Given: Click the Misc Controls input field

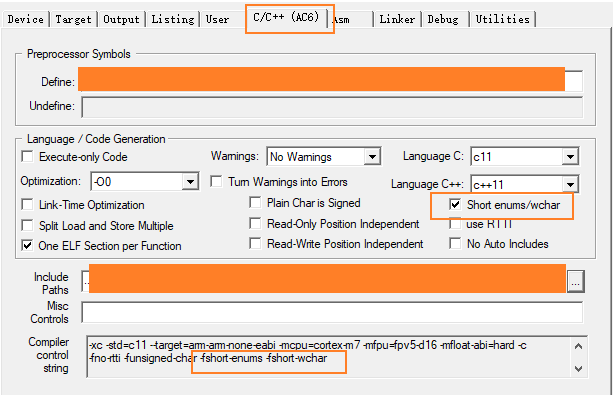Looking at the screenshot, I should point(332,312).
